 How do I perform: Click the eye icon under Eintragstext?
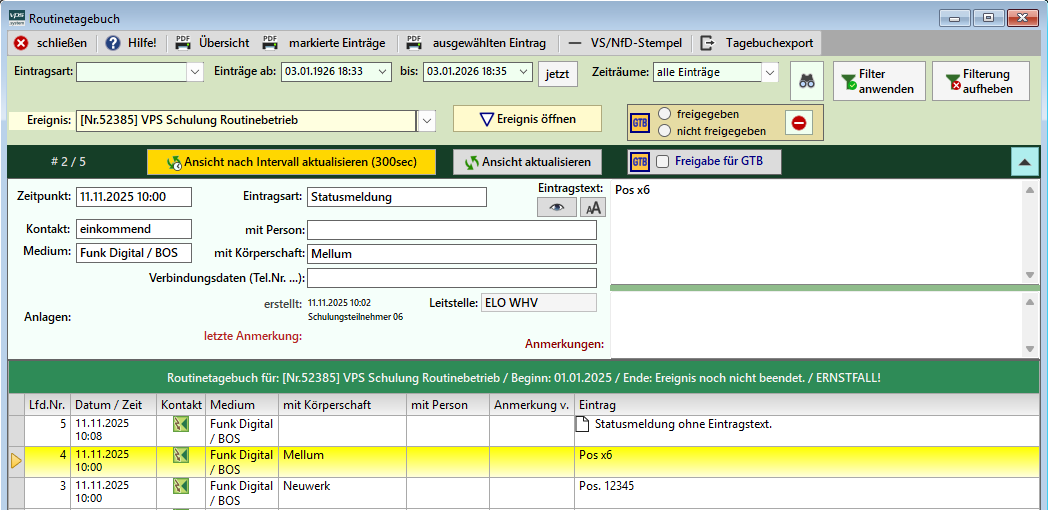click(557, 207)
